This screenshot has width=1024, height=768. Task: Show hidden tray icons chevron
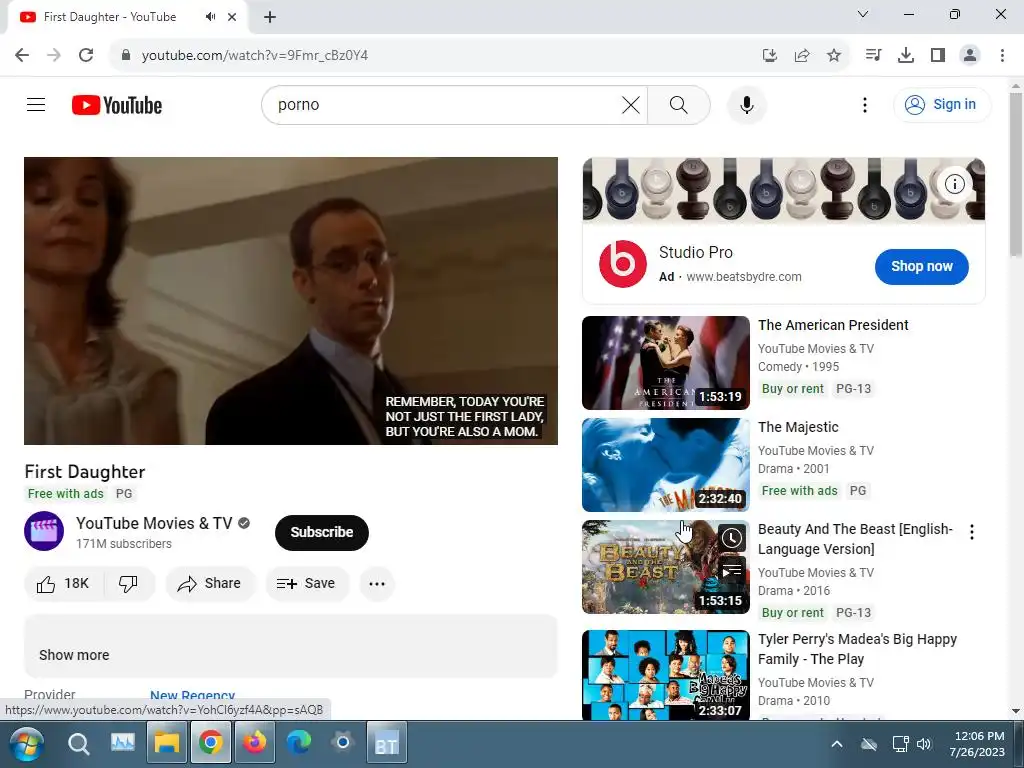837,744
